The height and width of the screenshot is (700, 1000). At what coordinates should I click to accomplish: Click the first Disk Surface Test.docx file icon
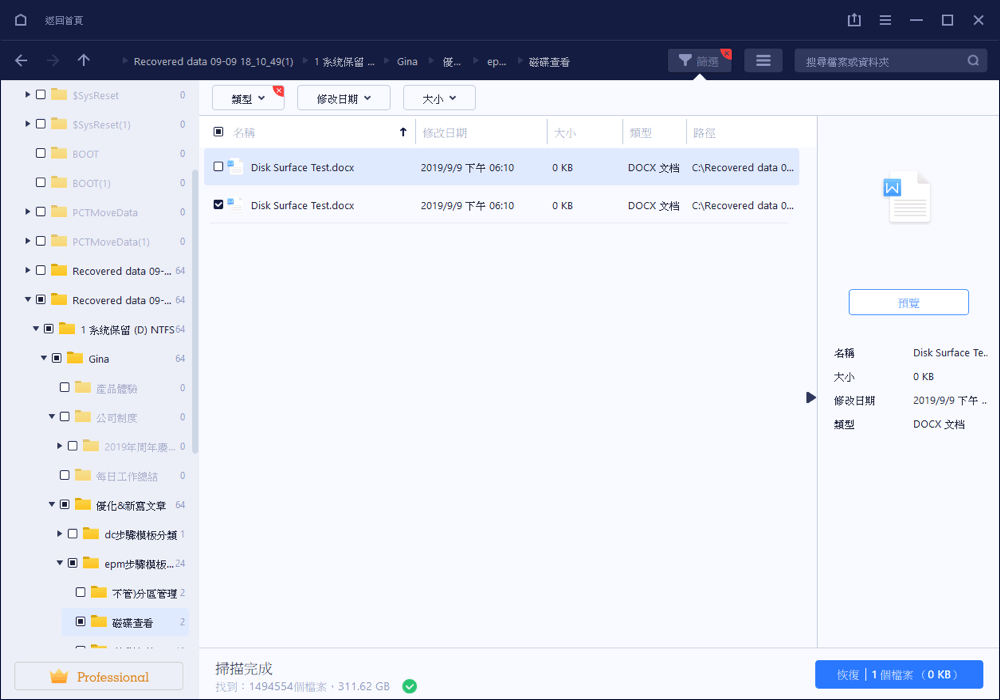(235, 166)
